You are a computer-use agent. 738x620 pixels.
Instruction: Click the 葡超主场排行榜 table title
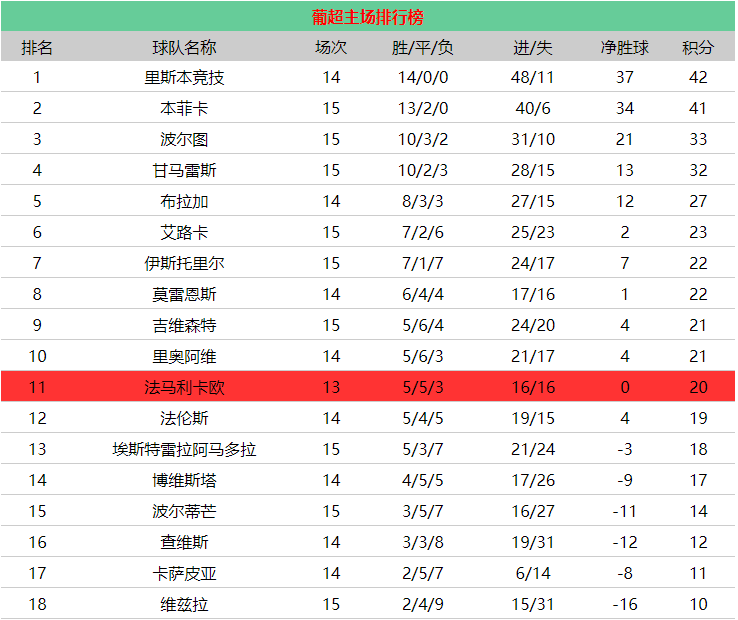tap(368, 17)
